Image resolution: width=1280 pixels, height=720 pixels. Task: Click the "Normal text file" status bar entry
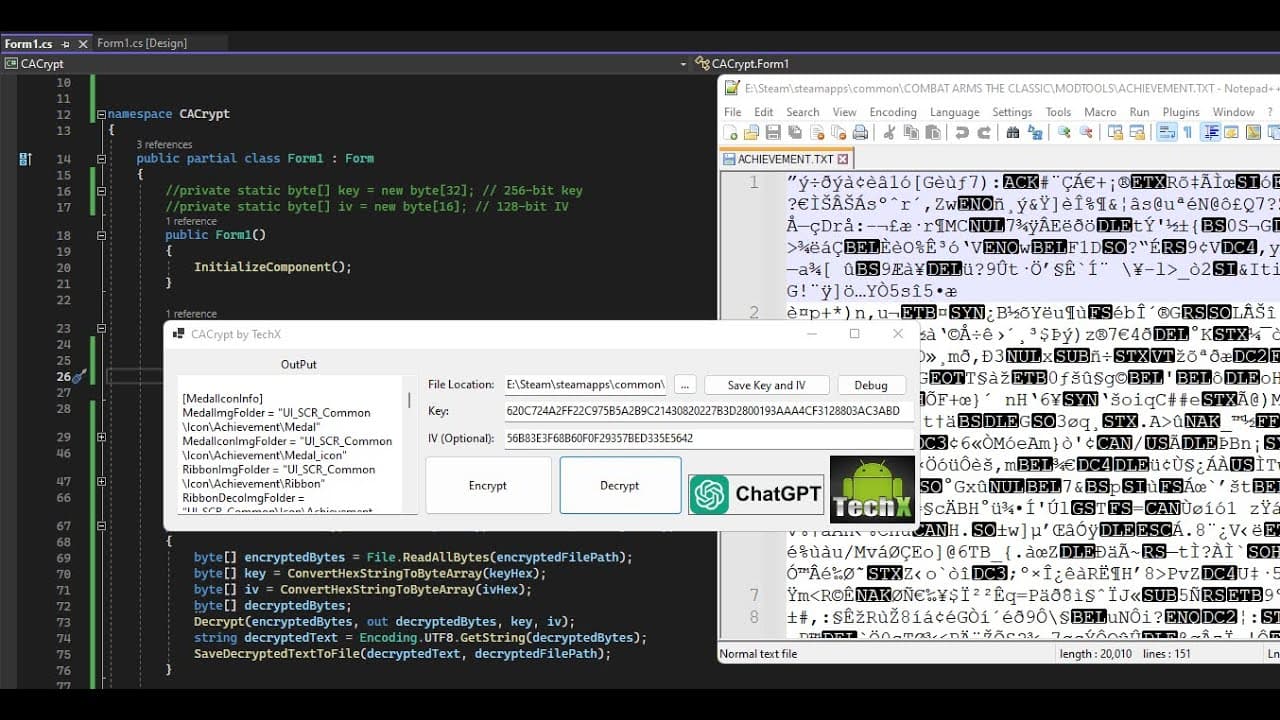pos(759,654)
